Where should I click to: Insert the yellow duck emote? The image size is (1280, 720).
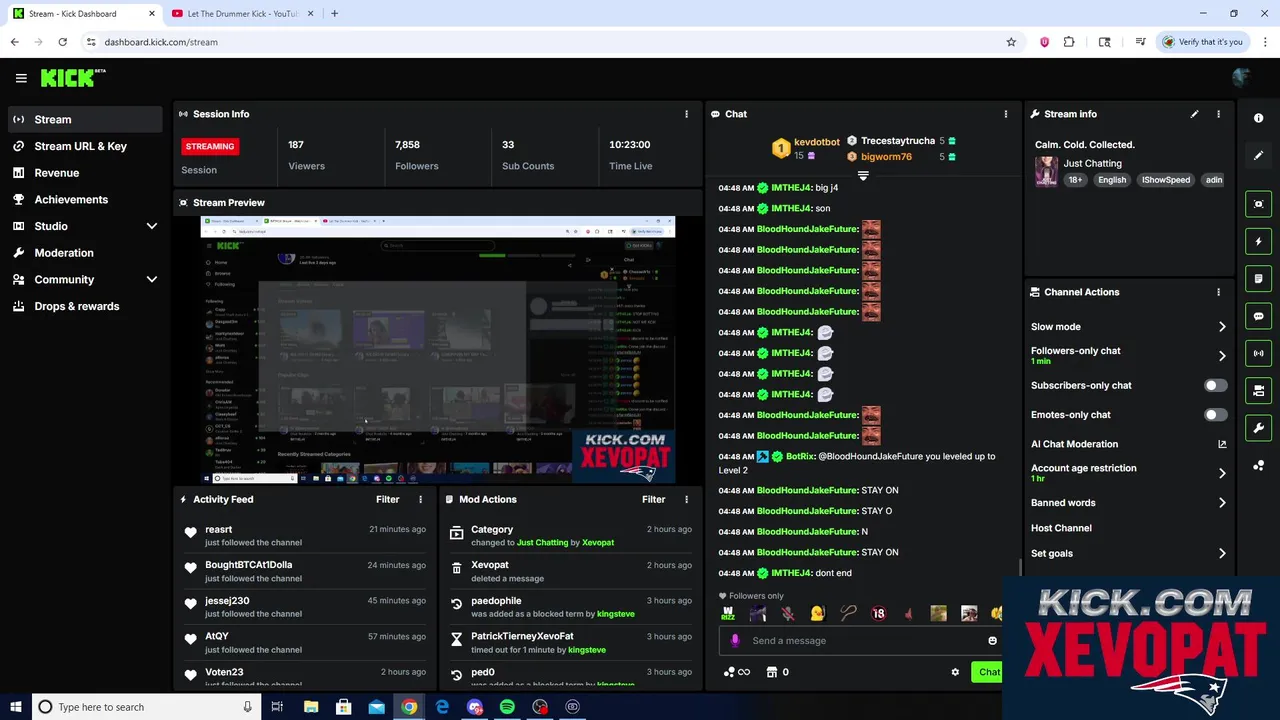tap(818, 613)
